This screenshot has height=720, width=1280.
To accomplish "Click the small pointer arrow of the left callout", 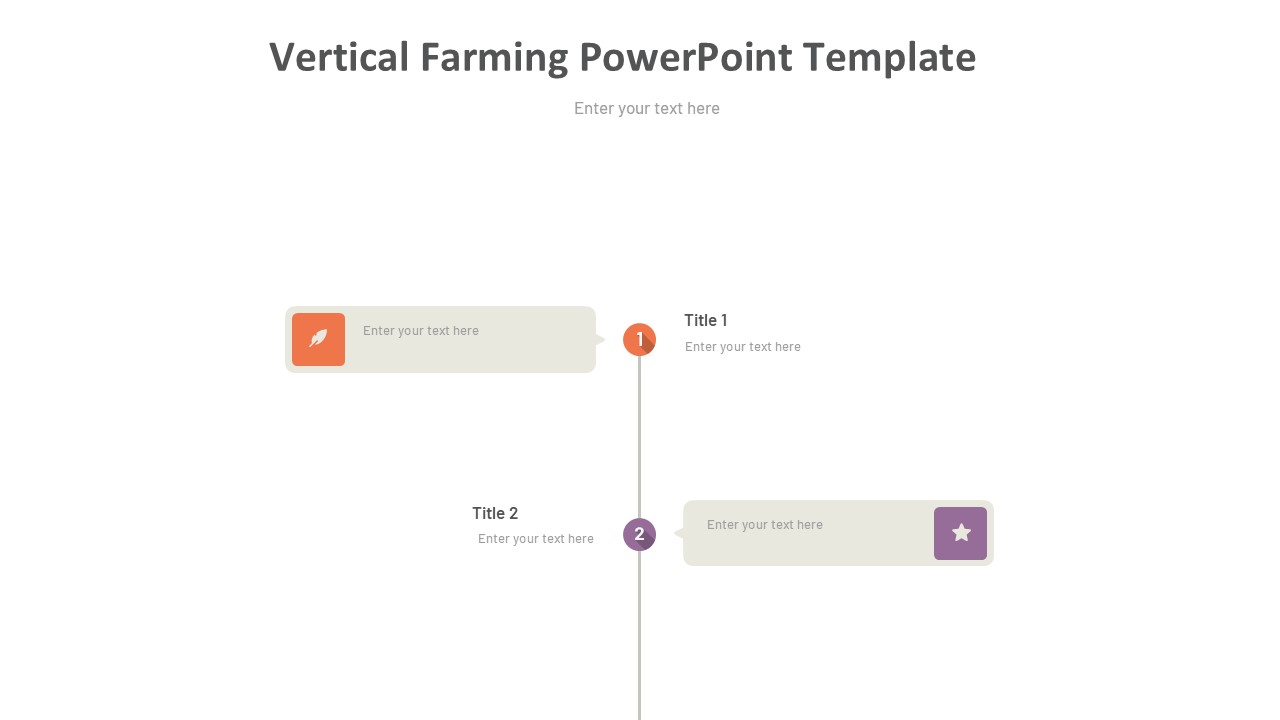I will click(600, 340).
